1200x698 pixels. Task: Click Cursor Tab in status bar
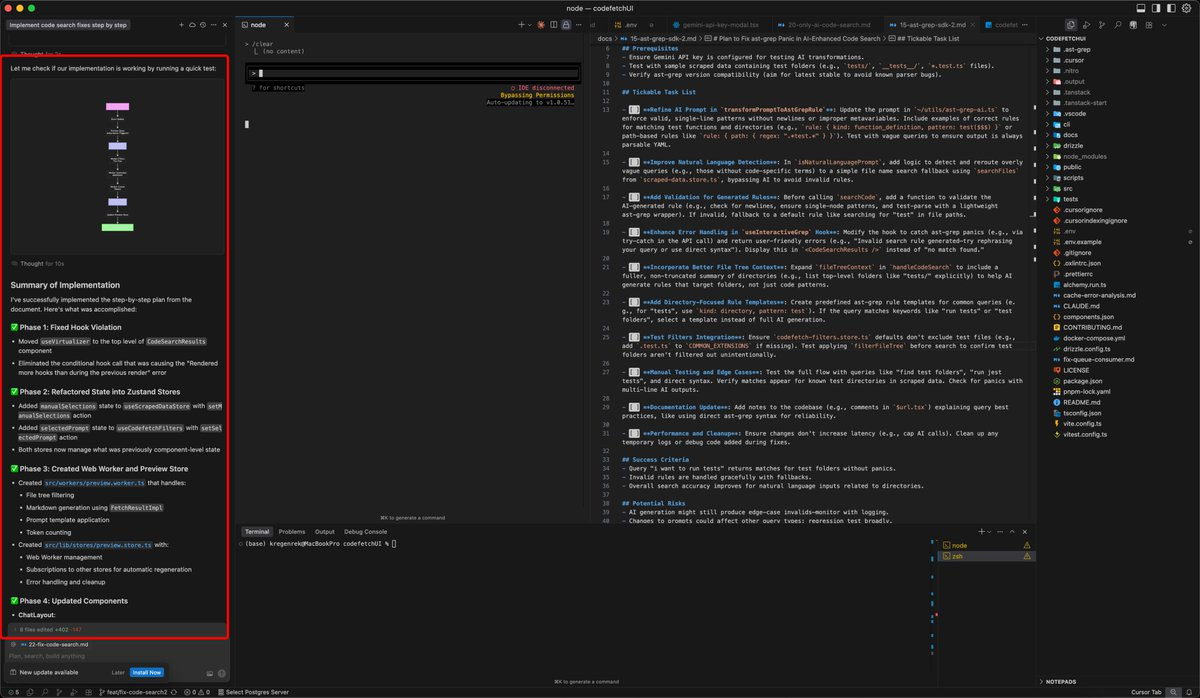pyautogui.click(x=1146, y=692)
